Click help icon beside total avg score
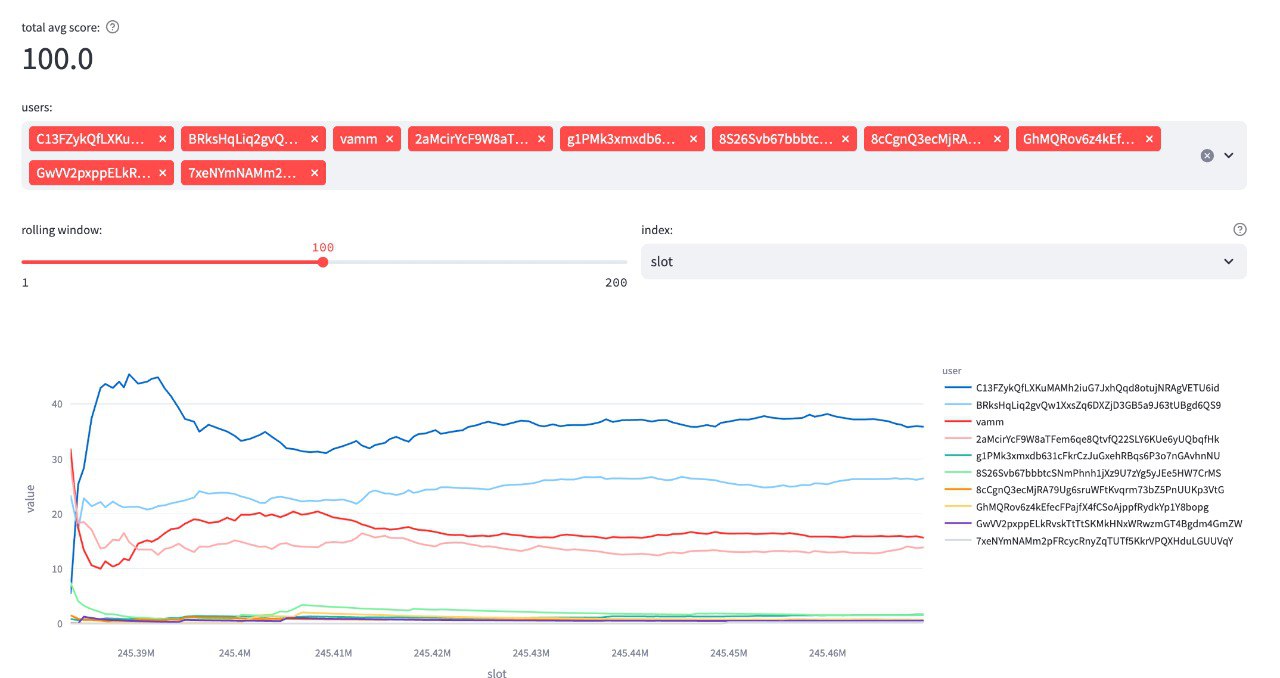The image size is (1280, 678). (113, 27)
